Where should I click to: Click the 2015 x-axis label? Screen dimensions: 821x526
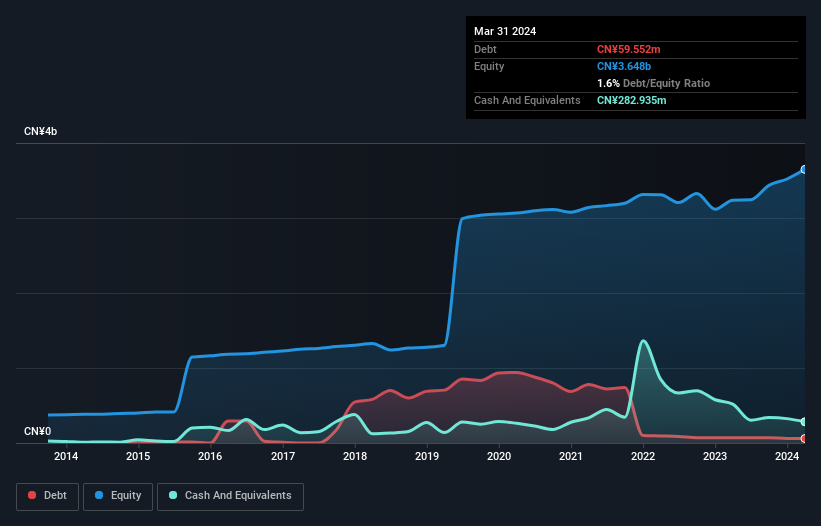point(138,456)
